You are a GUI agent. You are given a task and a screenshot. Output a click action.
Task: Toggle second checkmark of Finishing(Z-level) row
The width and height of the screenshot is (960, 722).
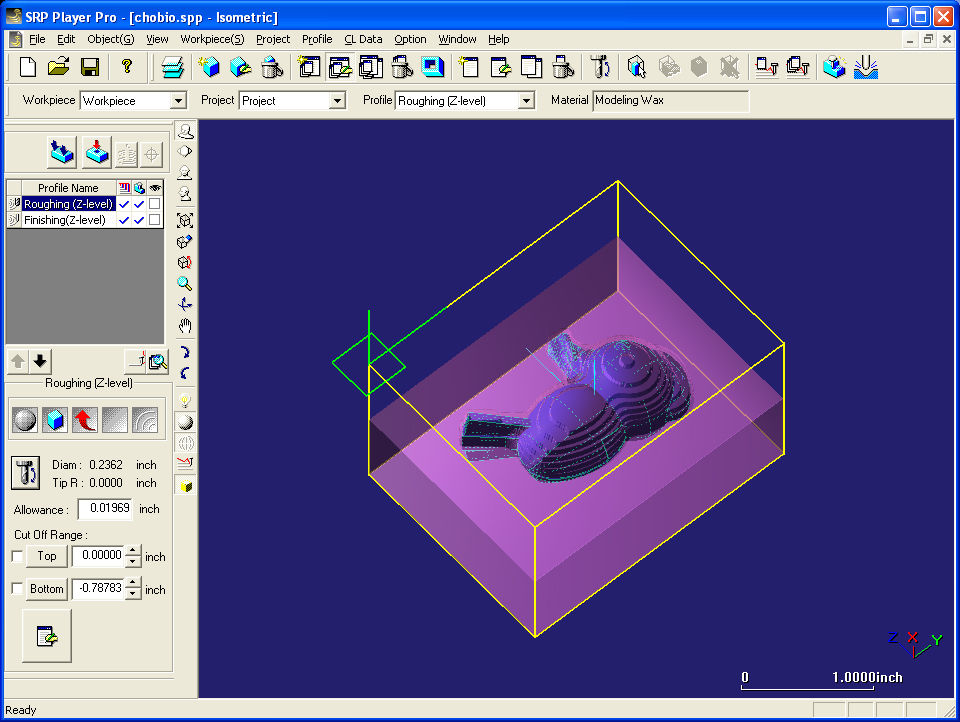[x=139, y=220]
